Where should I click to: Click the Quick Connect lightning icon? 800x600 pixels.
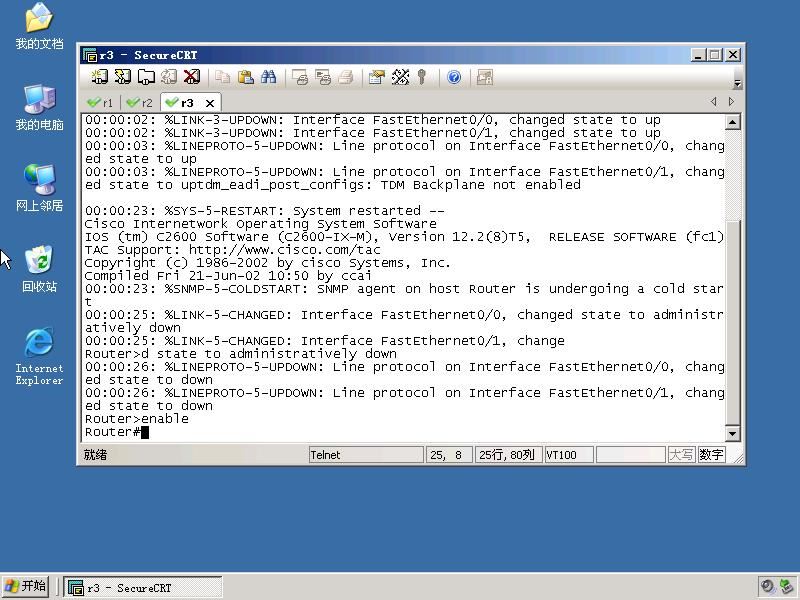click(x=122, y=77)
